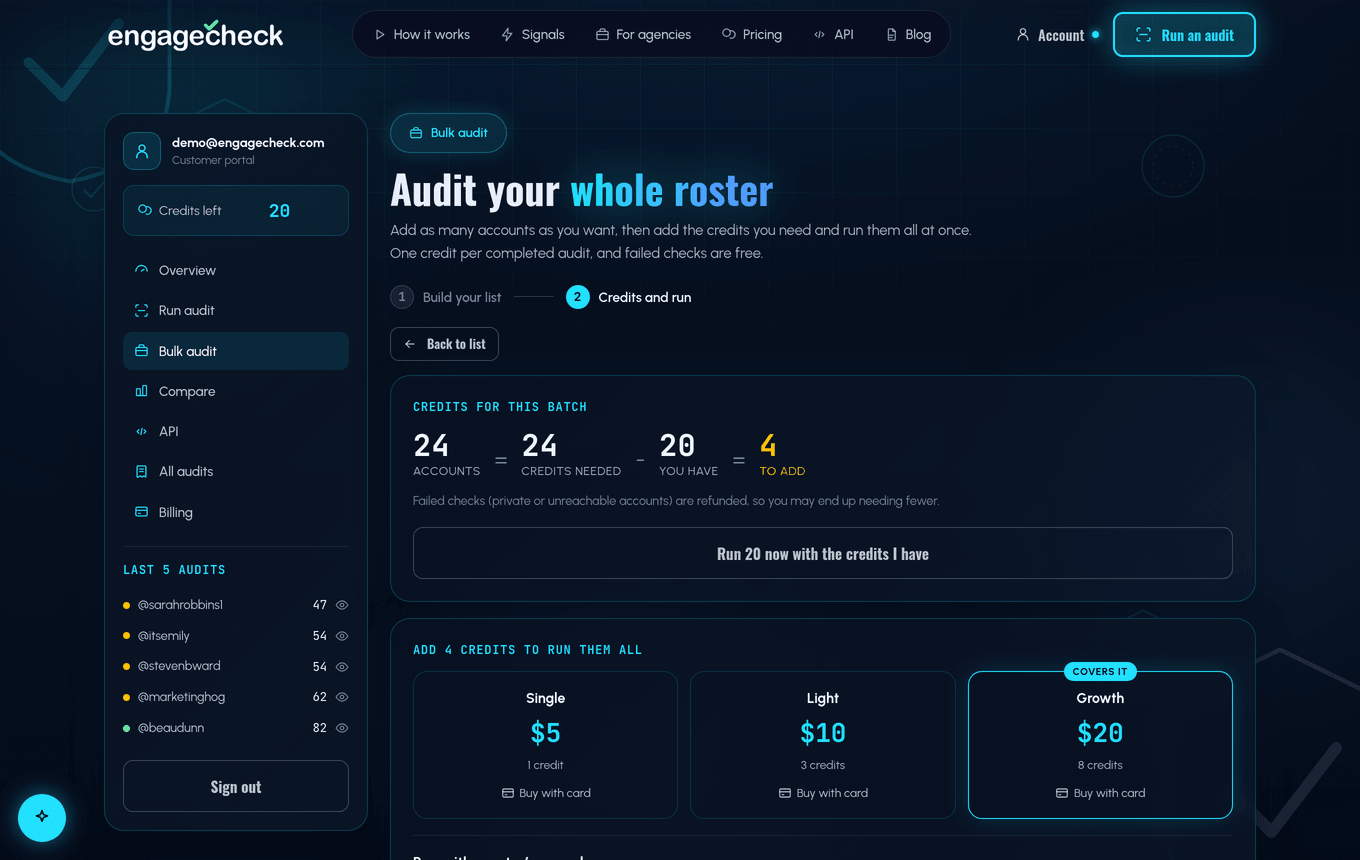Click CREDITS FOR THIS BATCH heading

500,407
